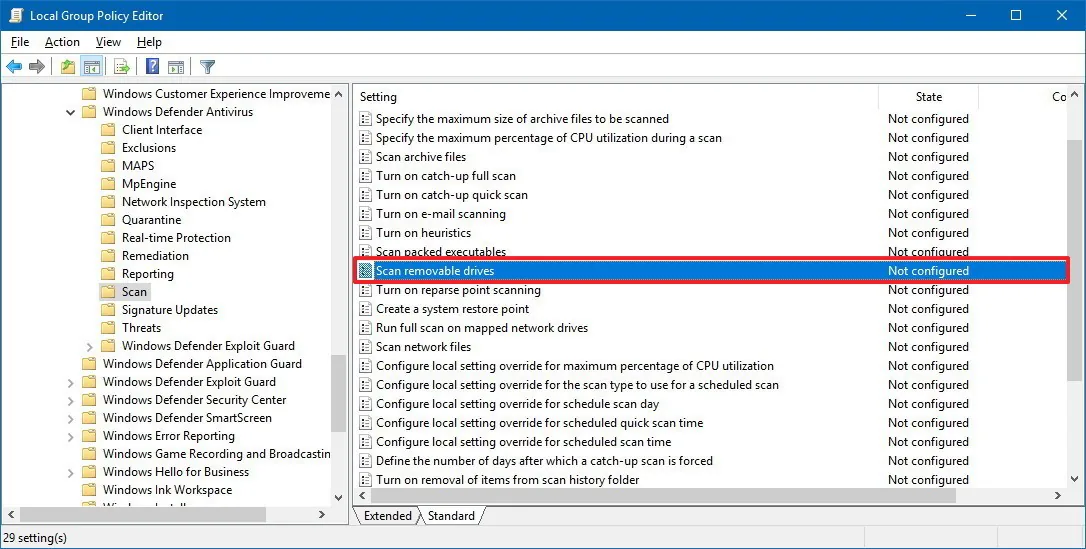The width and height of the screenshot is (1086, 549).
Task: Toggle the Show/Hide Console Tree icon
Action: point(91,66)
